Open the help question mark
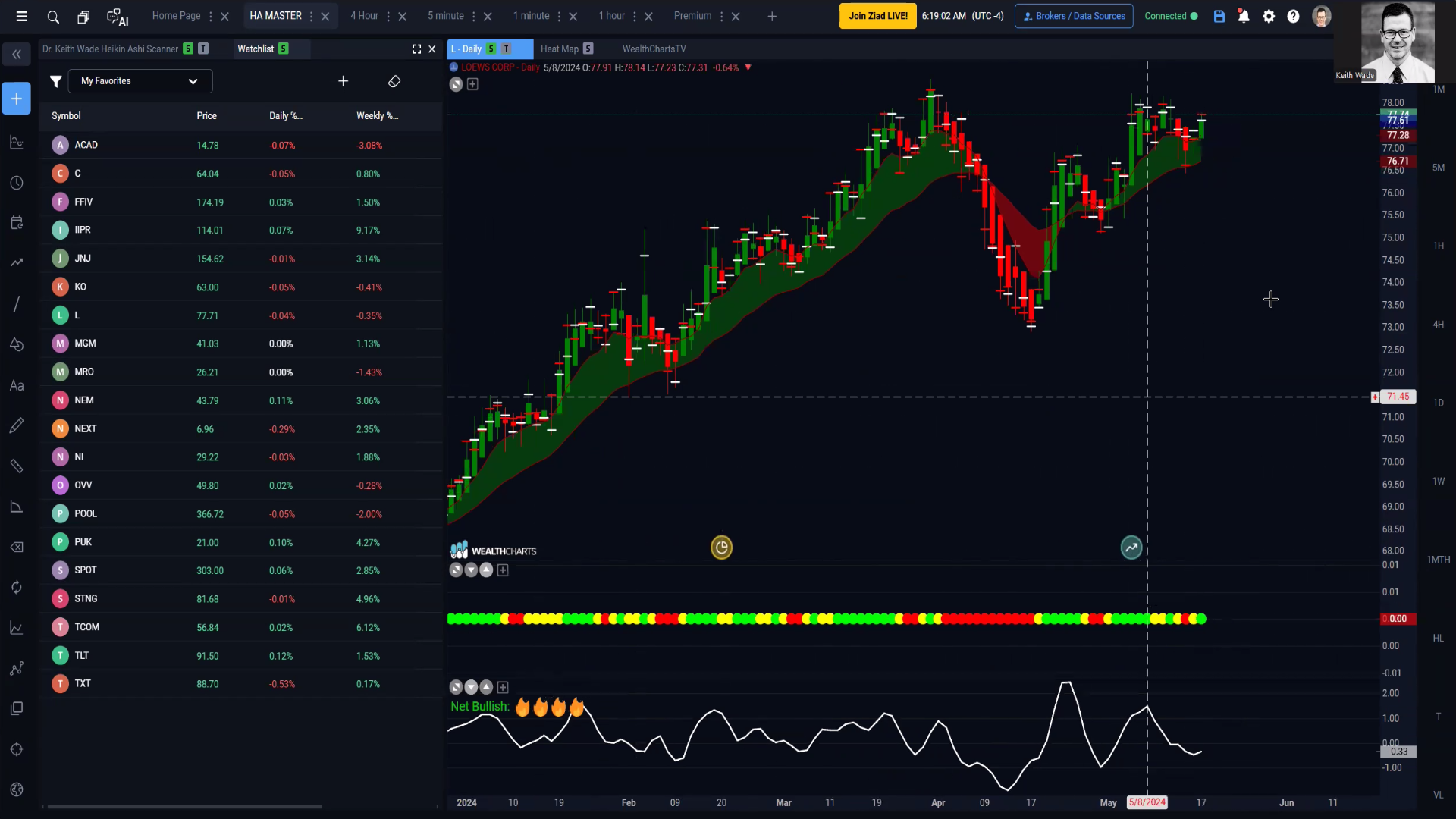Viewport: 1456px width, 819px height. [x=1293, y=16]
